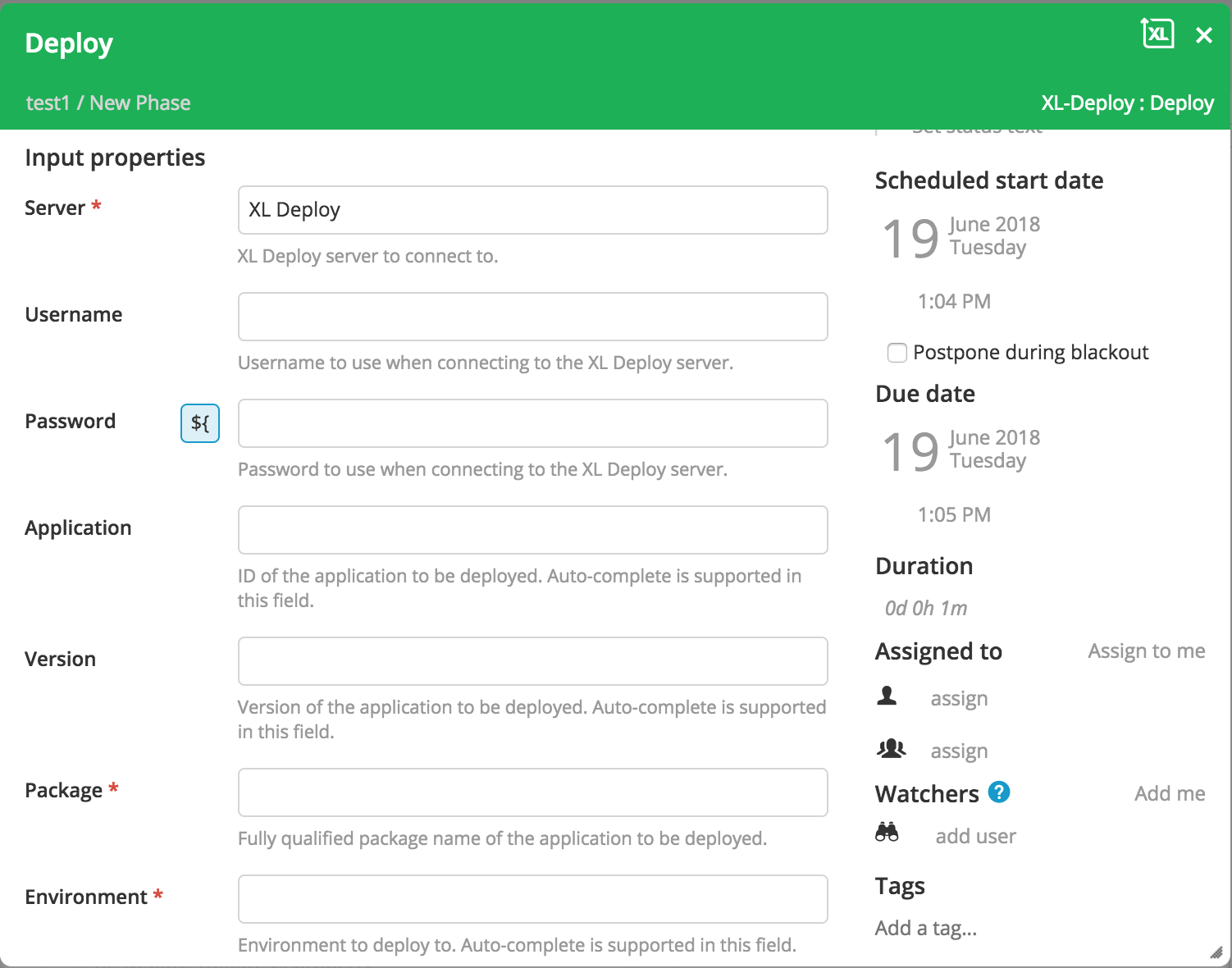Click the Watchers help question mark icon
1232x968 pixels.
click(x=998, y=792)
